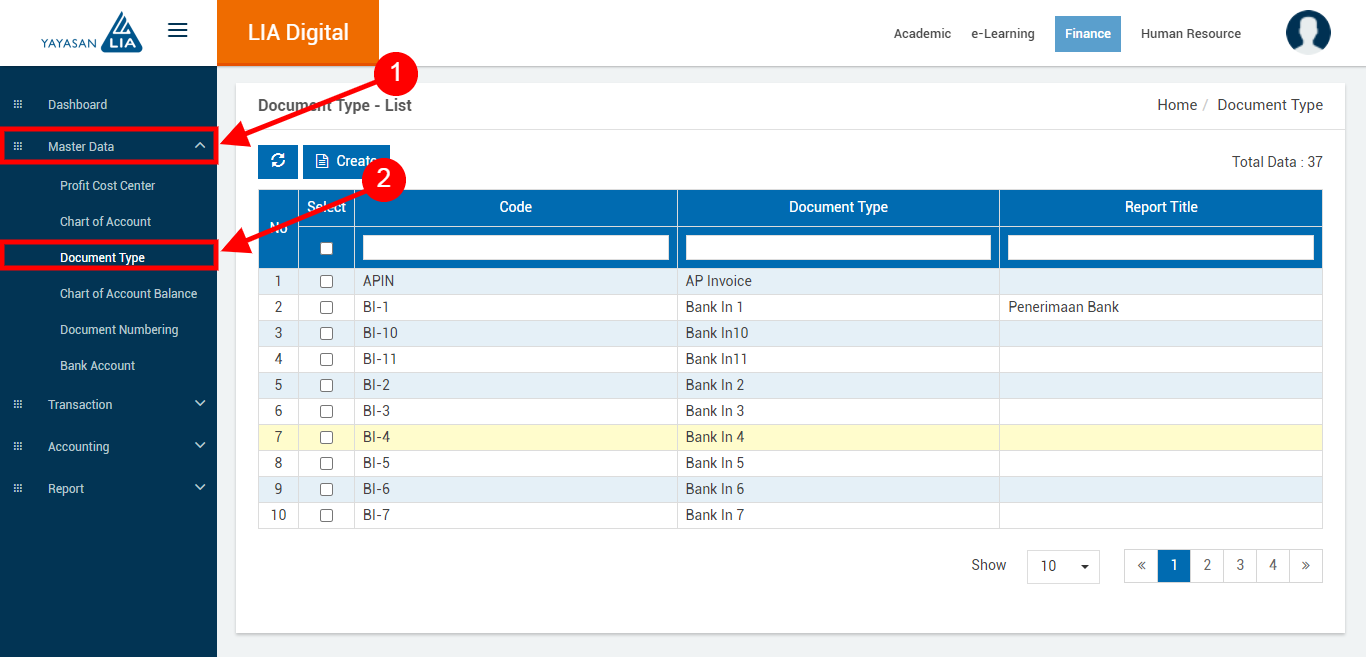
Task: Open Chart of Account in sidebar
Action: pos(105,222)
